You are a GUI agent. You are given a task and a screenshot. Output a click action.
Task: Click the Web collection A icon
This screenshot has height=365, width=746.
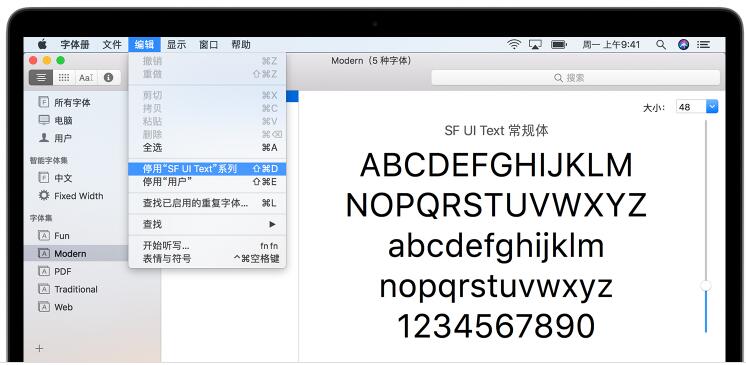[x=44, y=307]
